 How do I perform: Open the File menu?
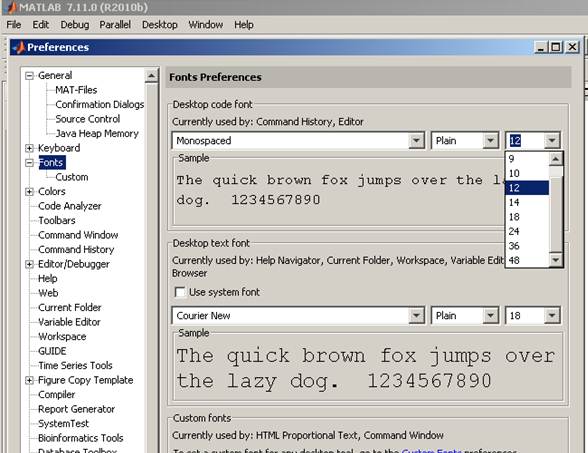coord(14,25)
